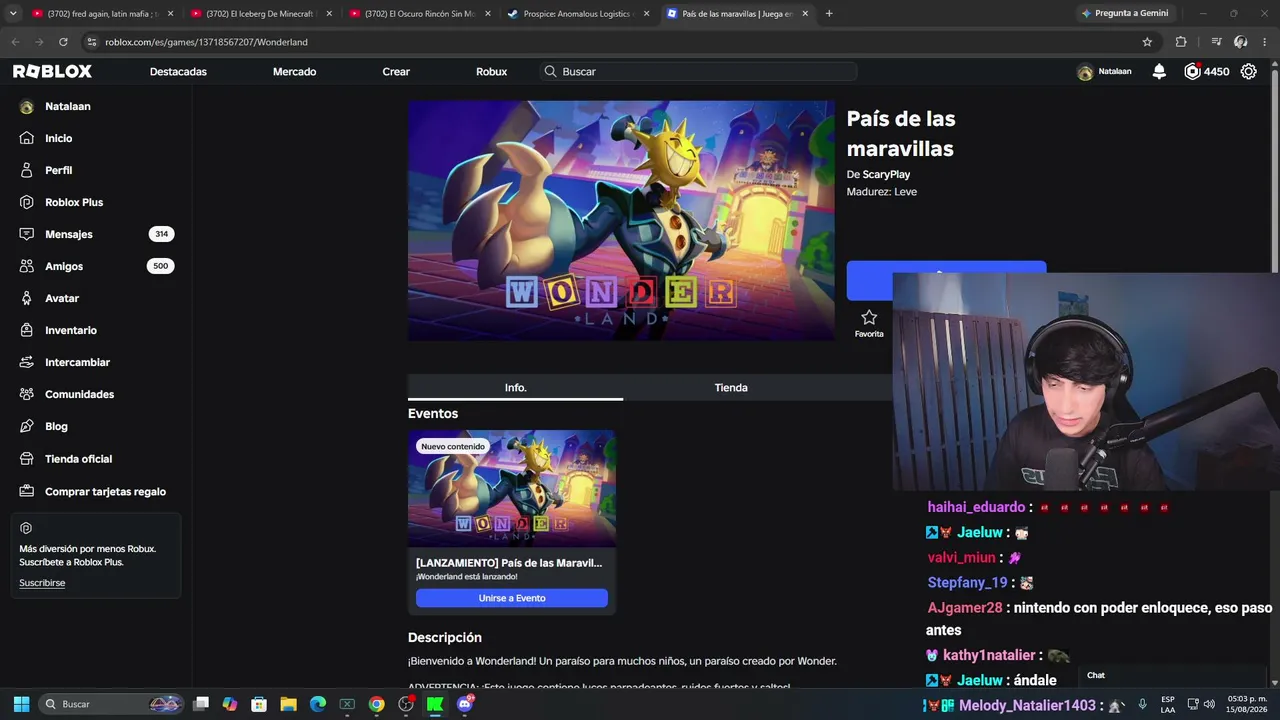Click the Intercambiar icon in sidebar
Viewport: 1280px width, 720px height.
click(27, 362)
